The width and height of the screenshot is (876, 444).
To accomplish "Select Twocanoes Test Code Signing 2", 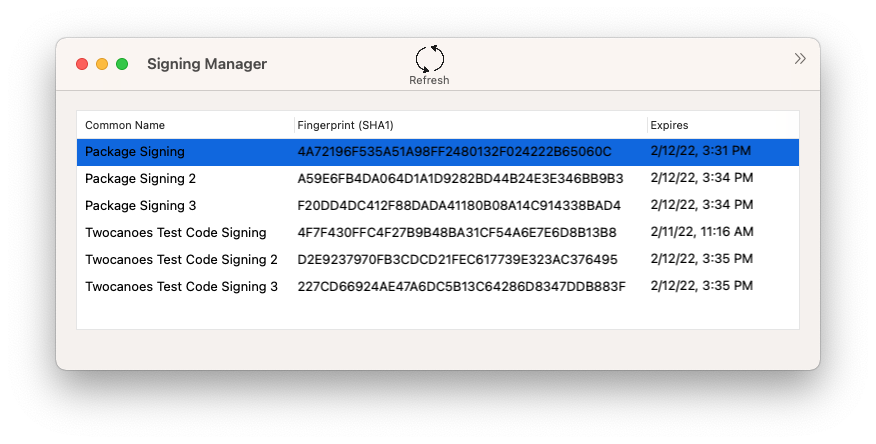I will [437, 260].
